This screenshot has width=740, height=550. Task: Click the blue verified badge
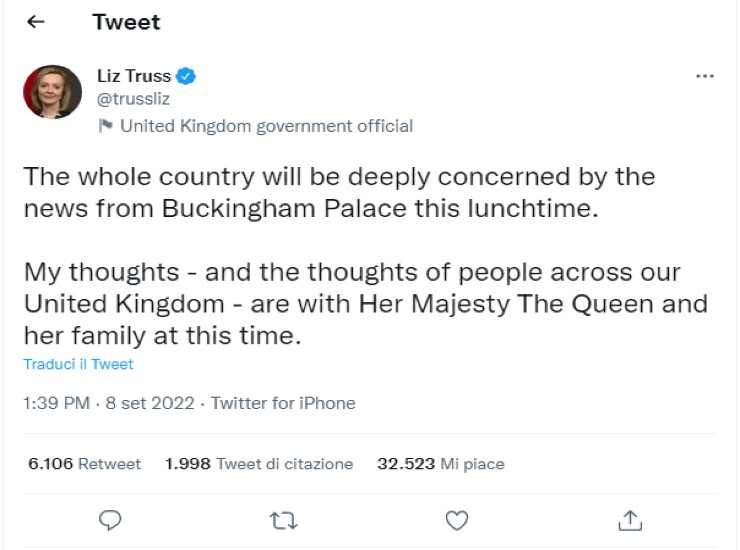tap(186, 76)
